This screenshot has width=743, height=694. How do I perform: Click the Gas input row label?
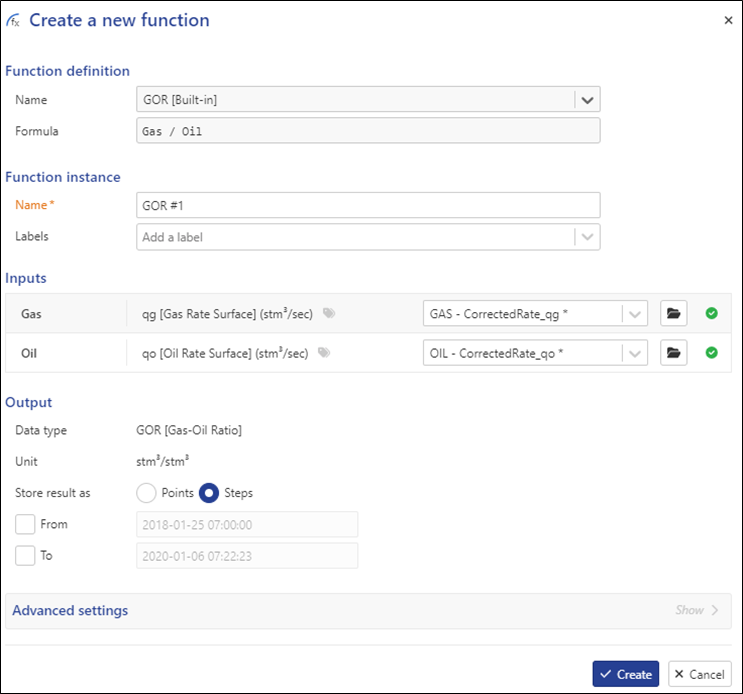(x=31, y=314)
